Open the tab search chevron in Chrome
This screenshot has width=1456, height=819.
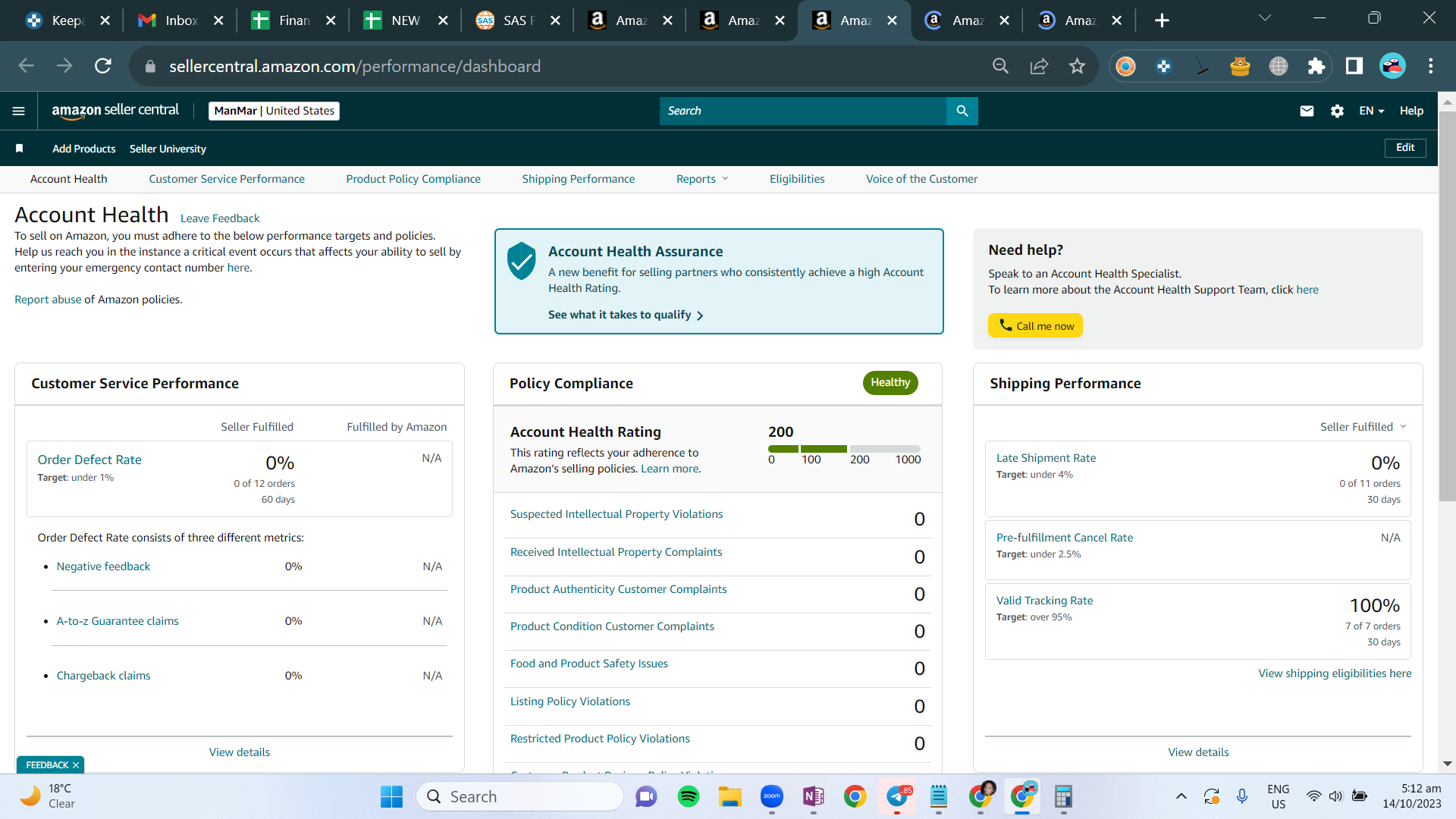pos(1265,18)
